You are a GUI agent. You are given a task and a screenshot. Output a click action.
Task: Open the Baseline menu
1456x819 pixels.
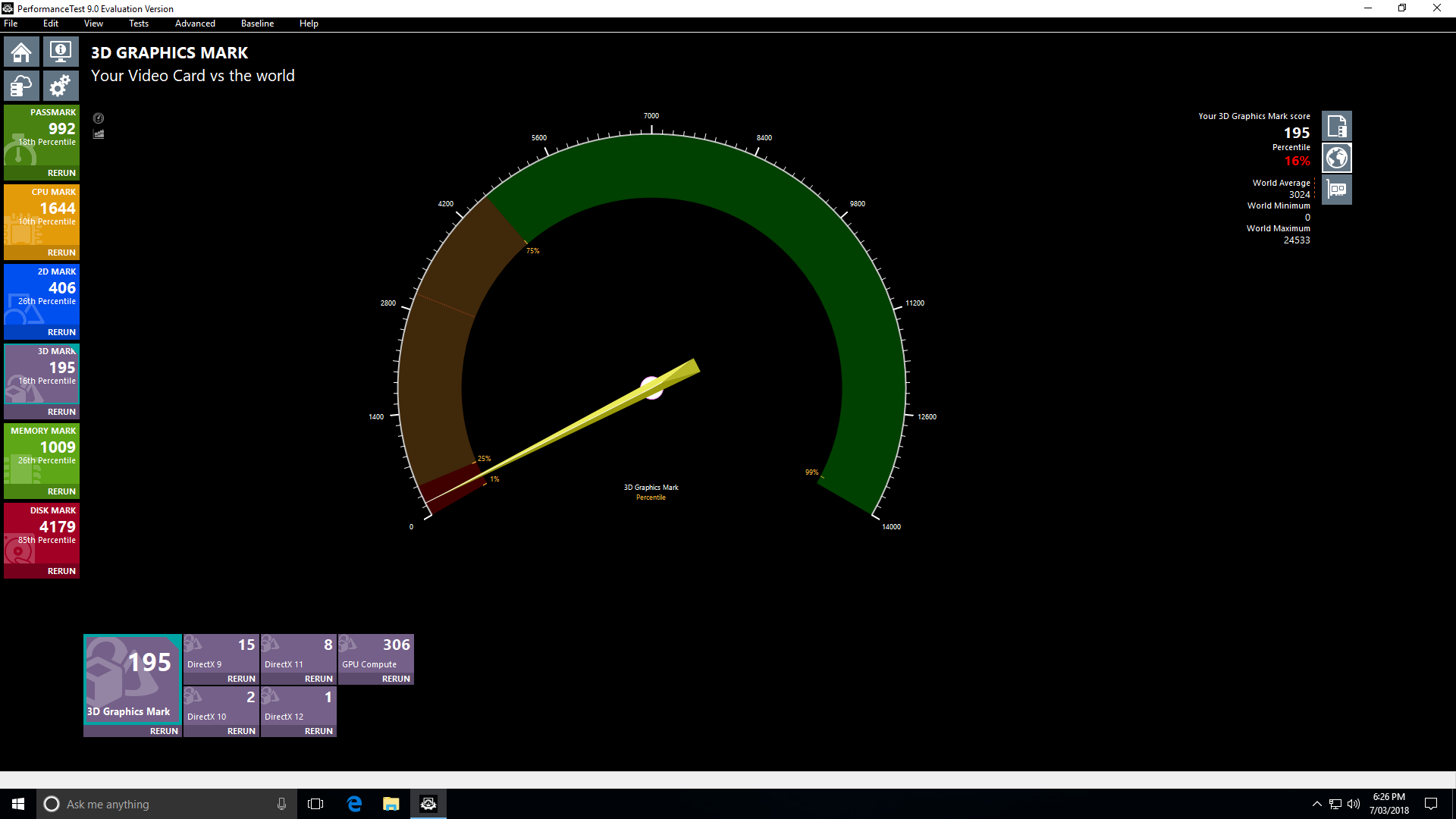257,24
